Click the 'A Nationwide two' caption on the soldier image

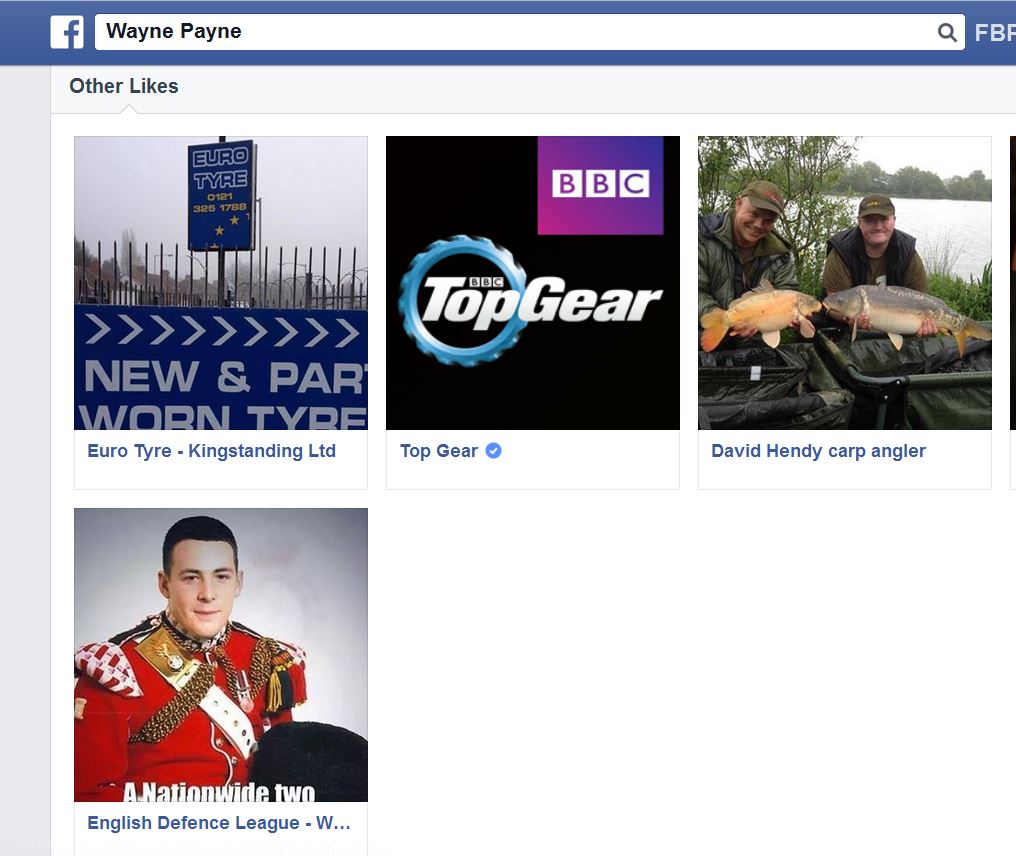(220, 792)
